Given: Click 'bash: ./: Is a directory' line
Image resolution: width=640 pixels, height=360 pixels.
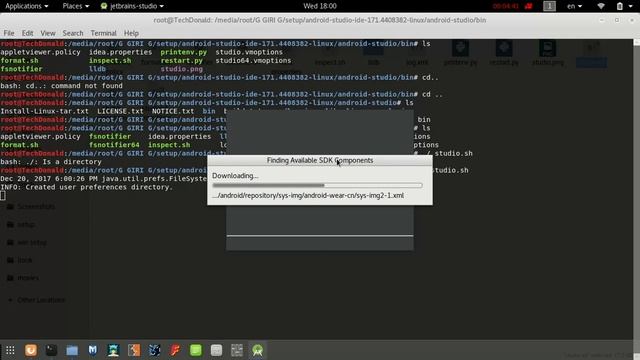Looking at the screenshot, I should (51, 162).
